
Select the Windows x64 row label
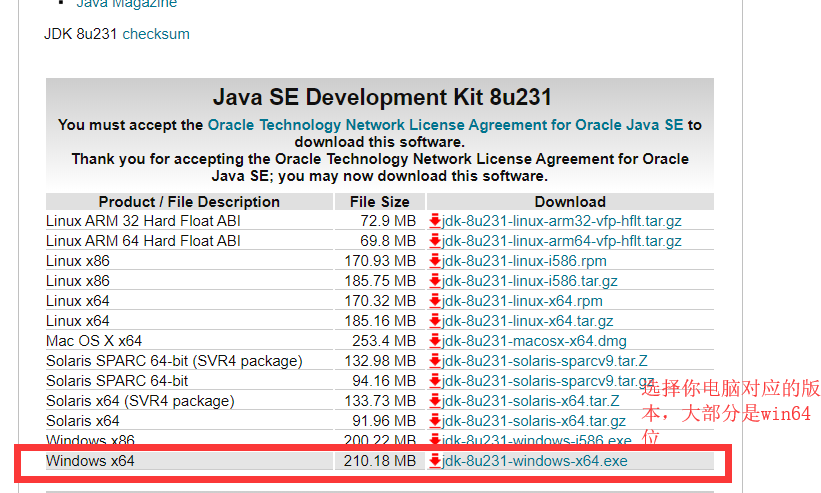pyautogui.click(x=90, y=461)
